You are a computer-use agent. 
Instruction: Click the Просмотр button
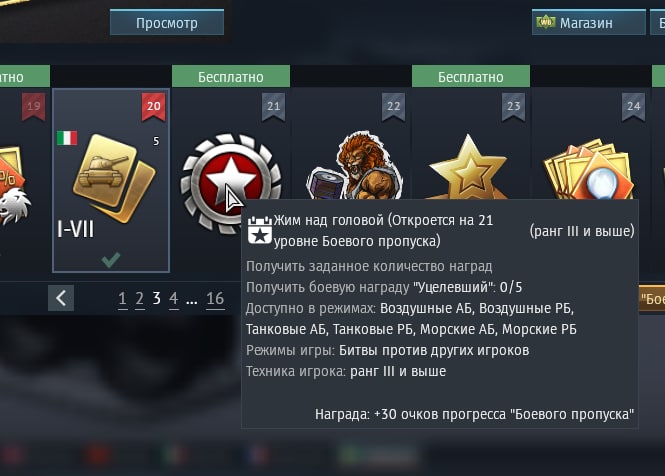(167, 23)
